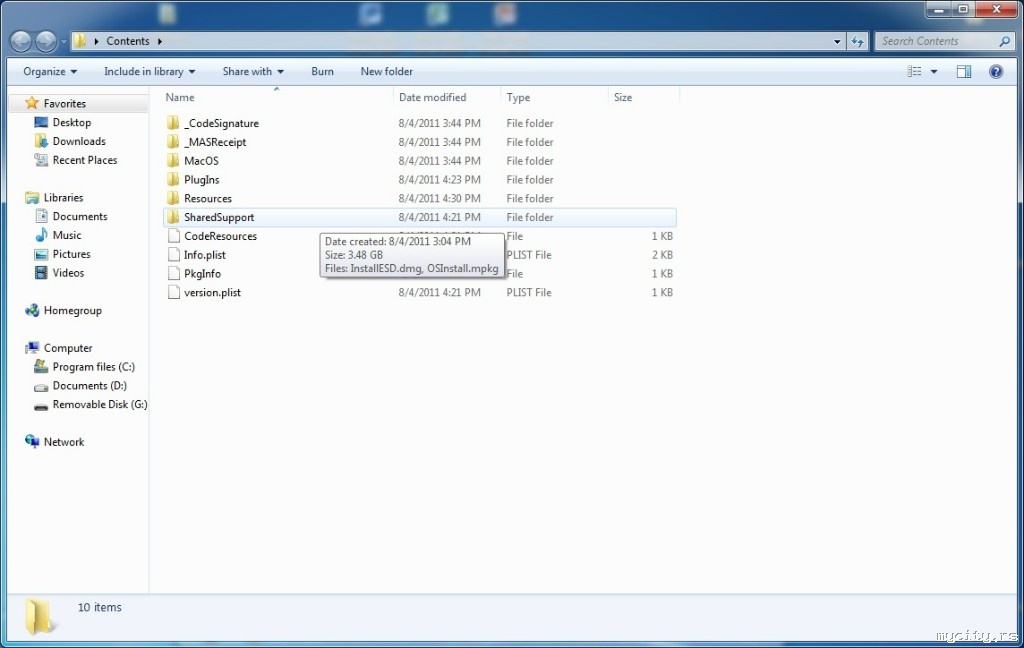Image resolution: width=1024 pixels, height=648 pixels.
Task: Open Program files (C:) drive
Action: (93, 367)
